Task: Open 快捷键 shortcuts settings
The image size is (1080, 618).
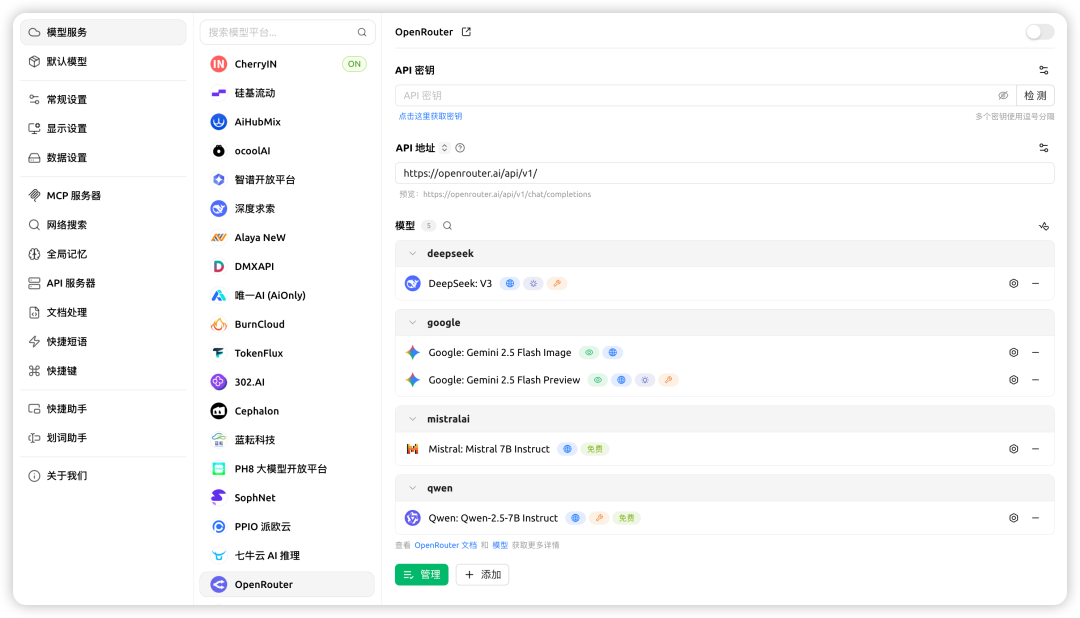Action: coord(103,371)
